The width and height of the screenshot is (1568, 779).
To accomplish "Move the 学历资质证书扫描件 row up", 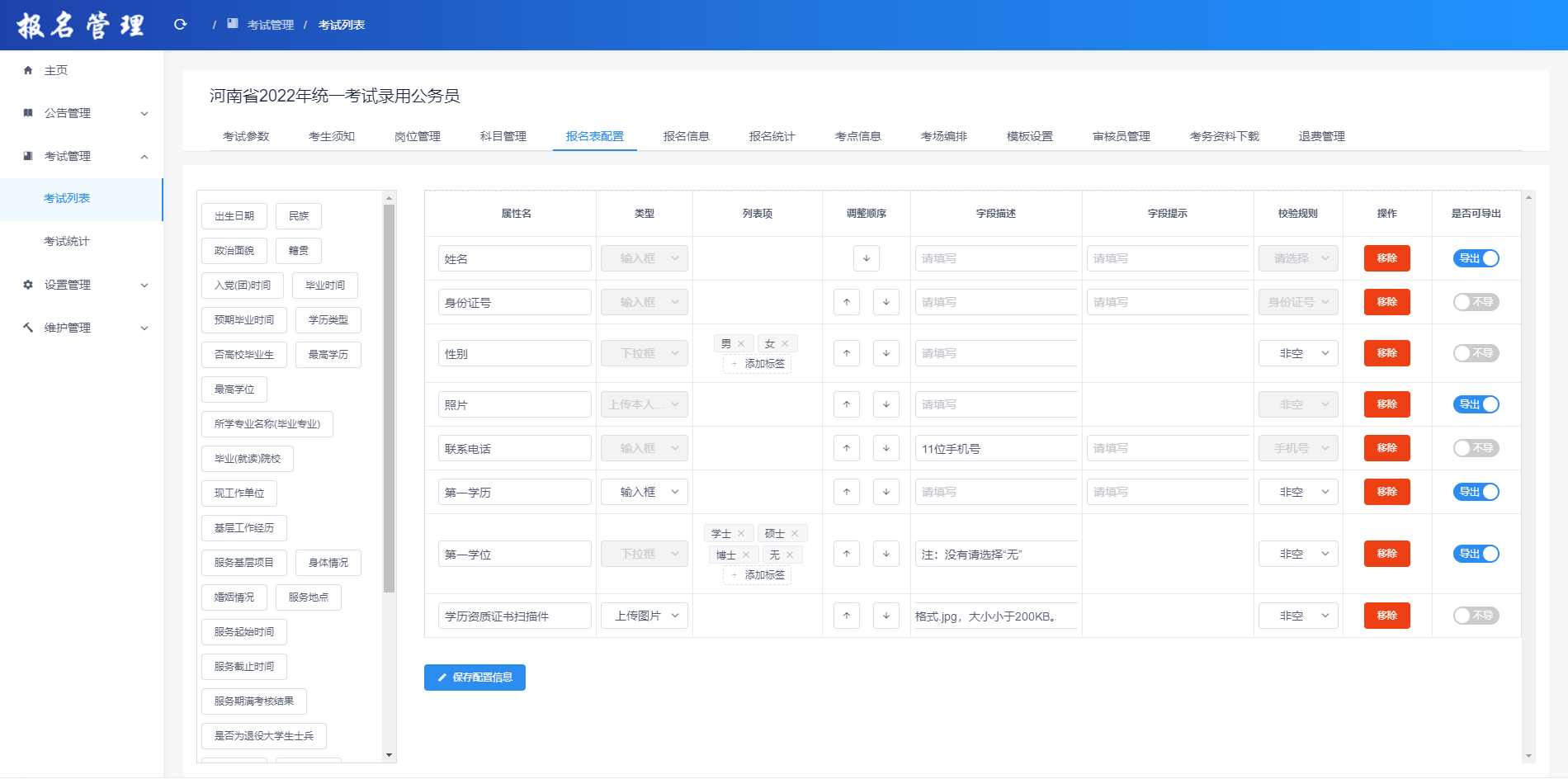I will click(x=846, y=616).
